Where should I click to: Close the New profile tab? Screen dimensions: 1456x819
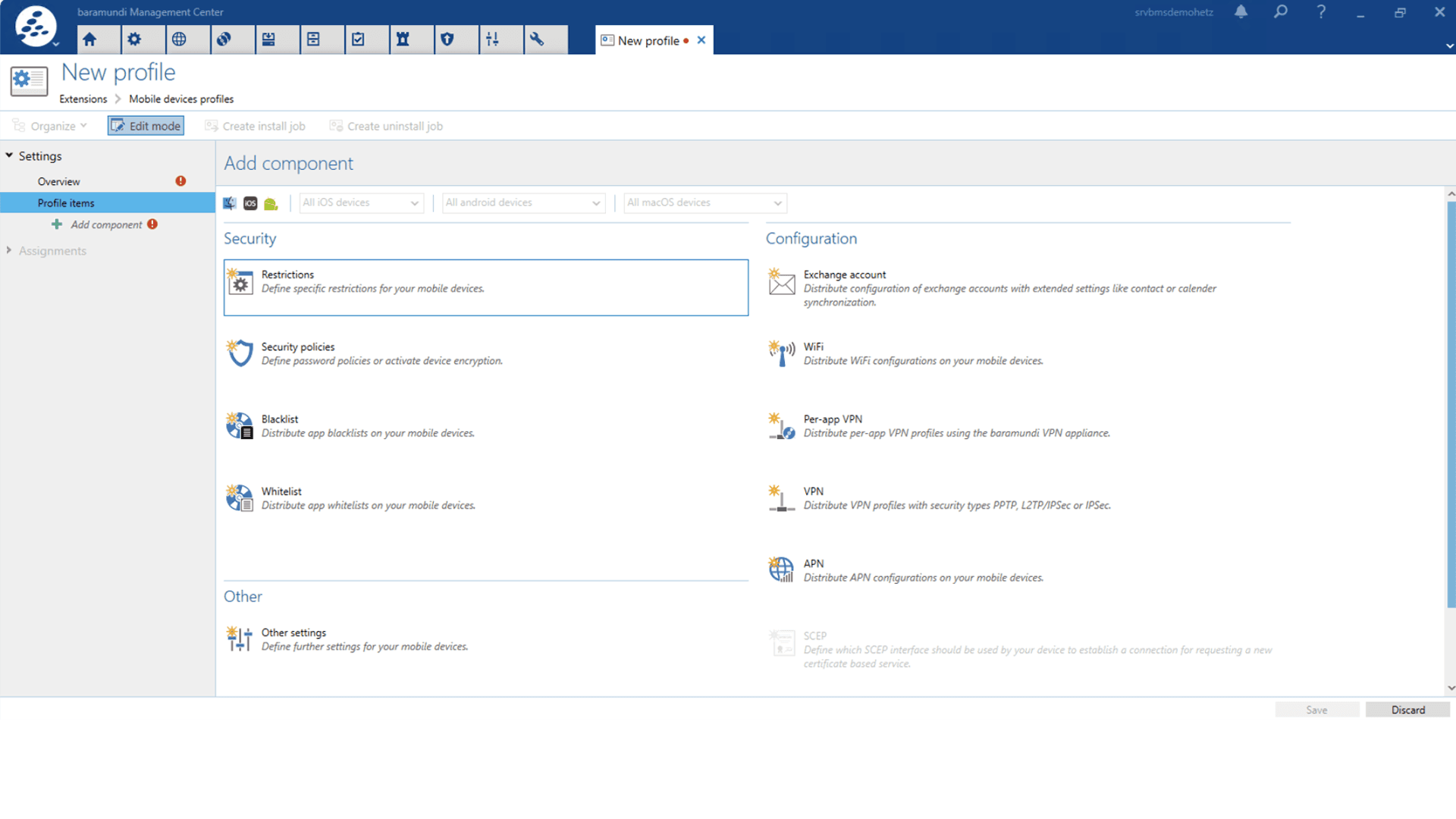(701, 40)
